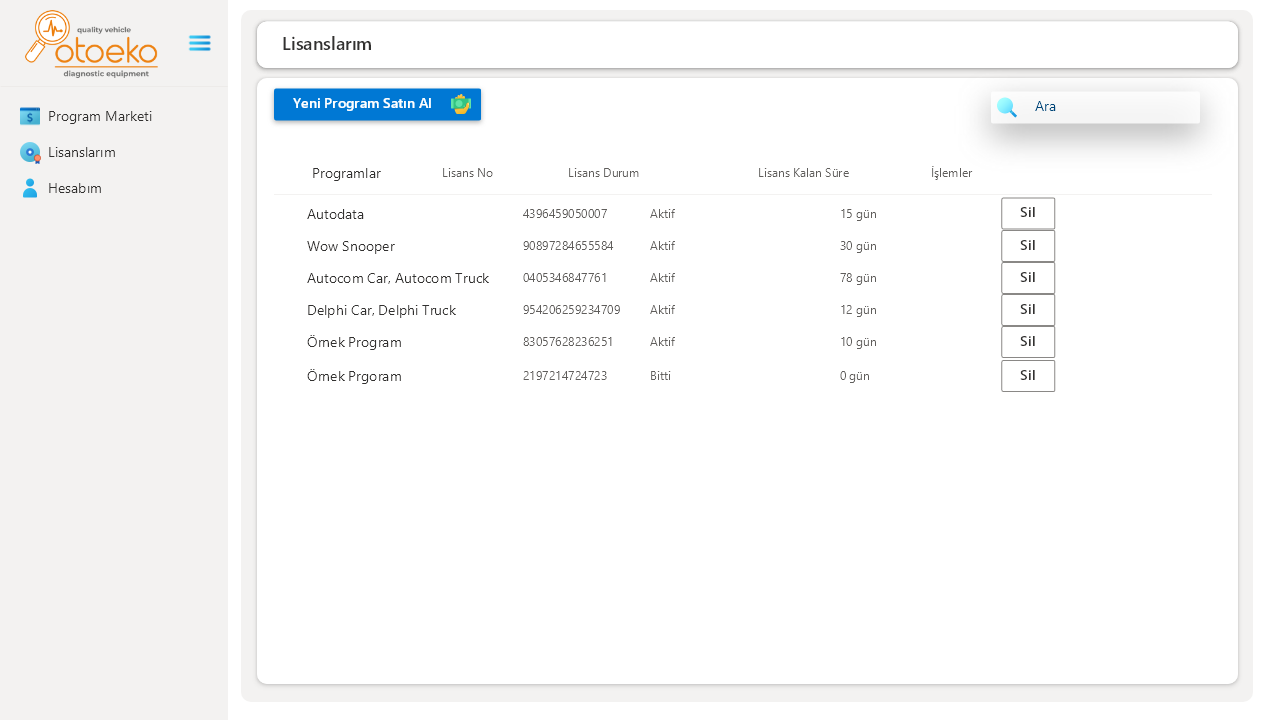Click the Hesabım person icon

click(30, 188)
